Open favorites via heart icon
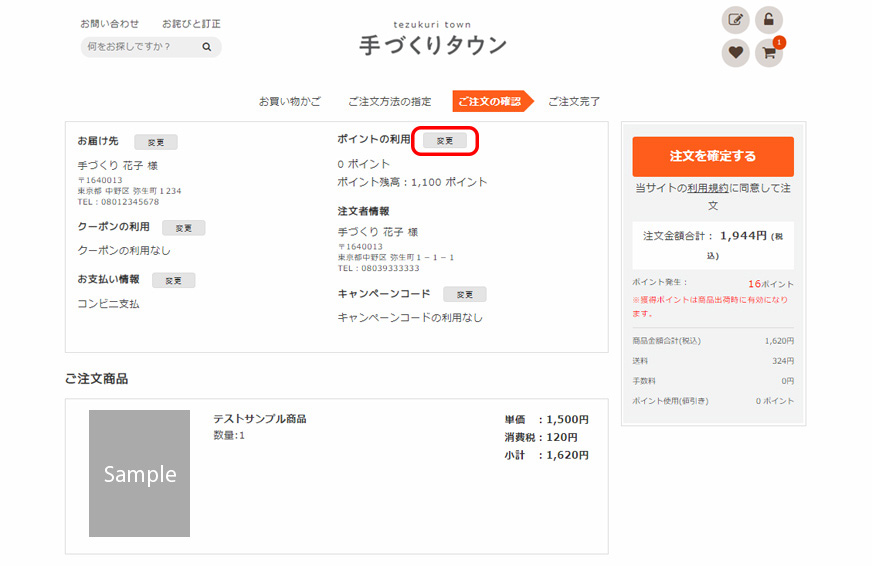 pos(736,53)
